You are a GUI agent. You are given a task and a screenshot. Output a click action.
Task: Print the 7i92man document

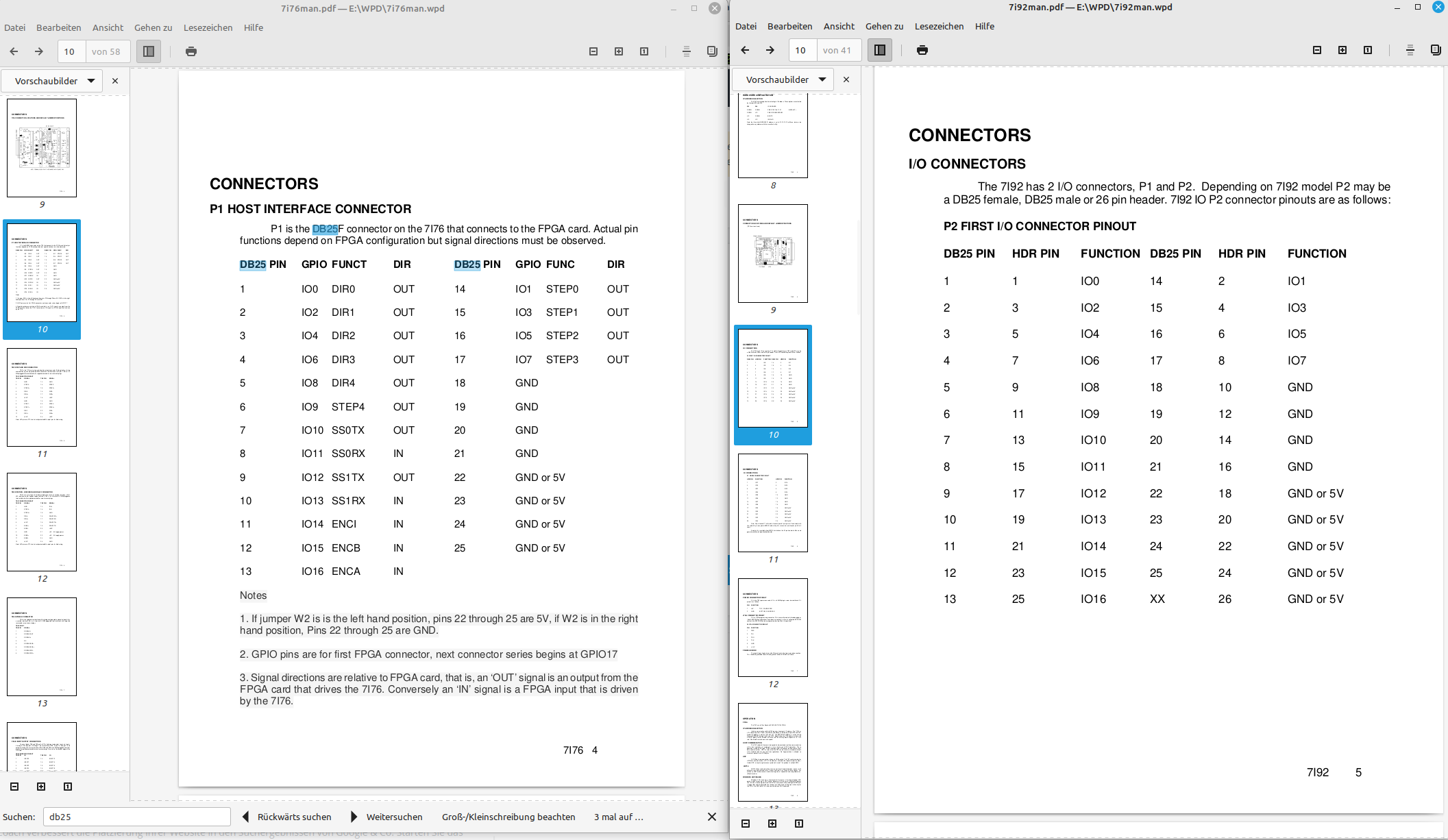tap(922, 50)
